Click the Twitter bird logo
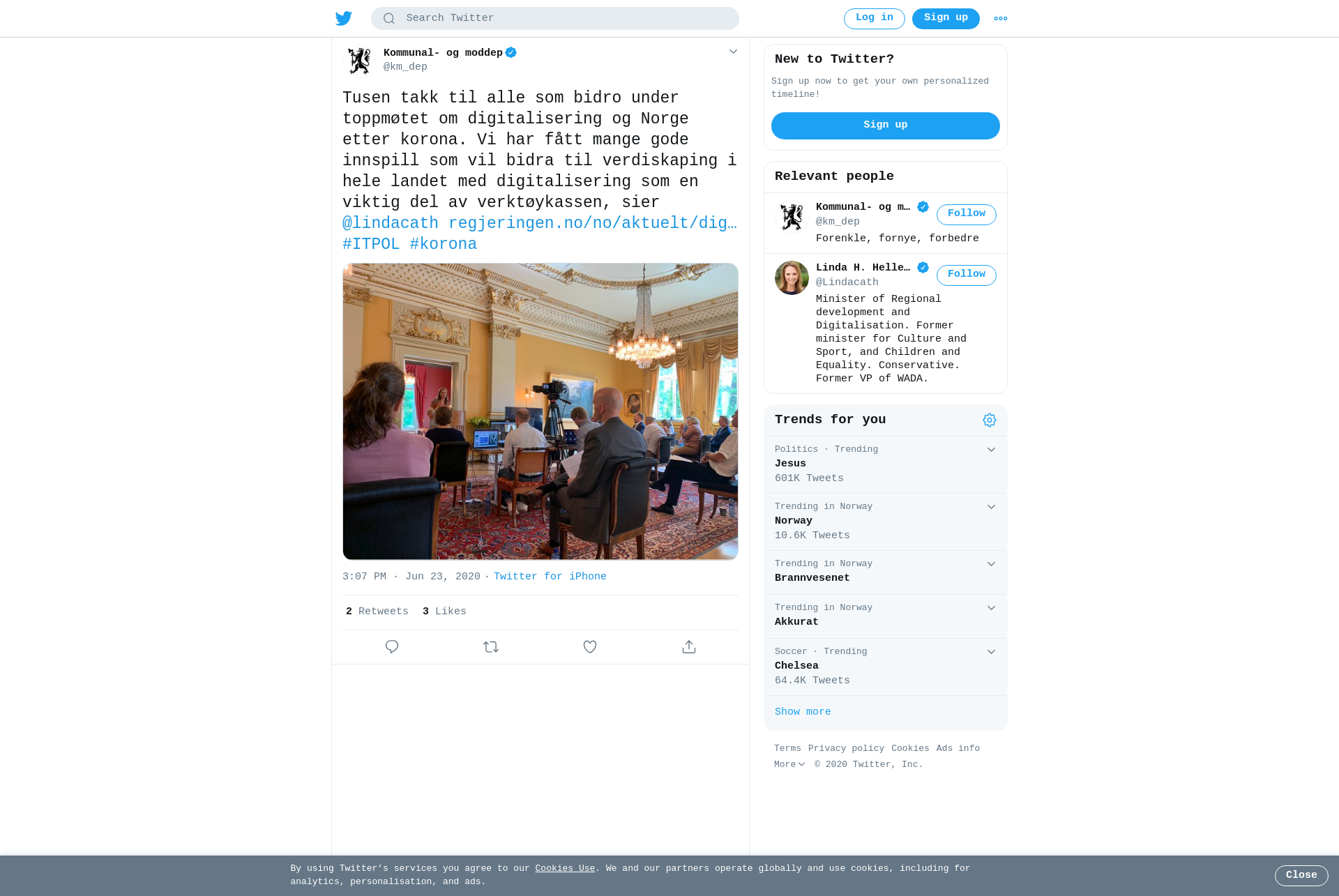The width and height of the screenshot is (1339, 896). [x=344, y=18]
